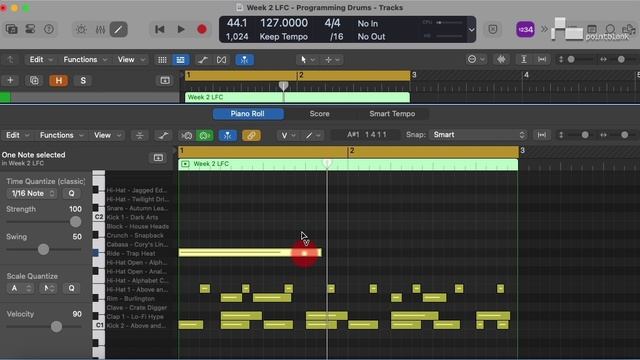
Task: Show more toolbar items double chevron
Action: tap(544, 29)
